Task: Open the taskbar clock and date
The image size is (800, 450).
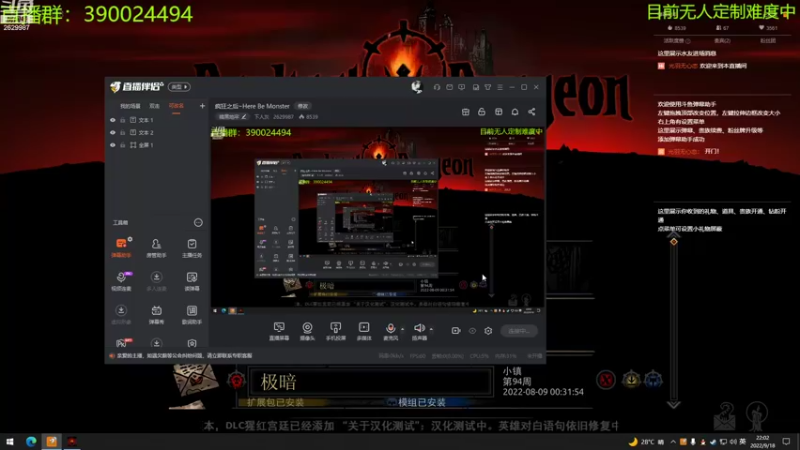Action: click(x=762, y=441)
